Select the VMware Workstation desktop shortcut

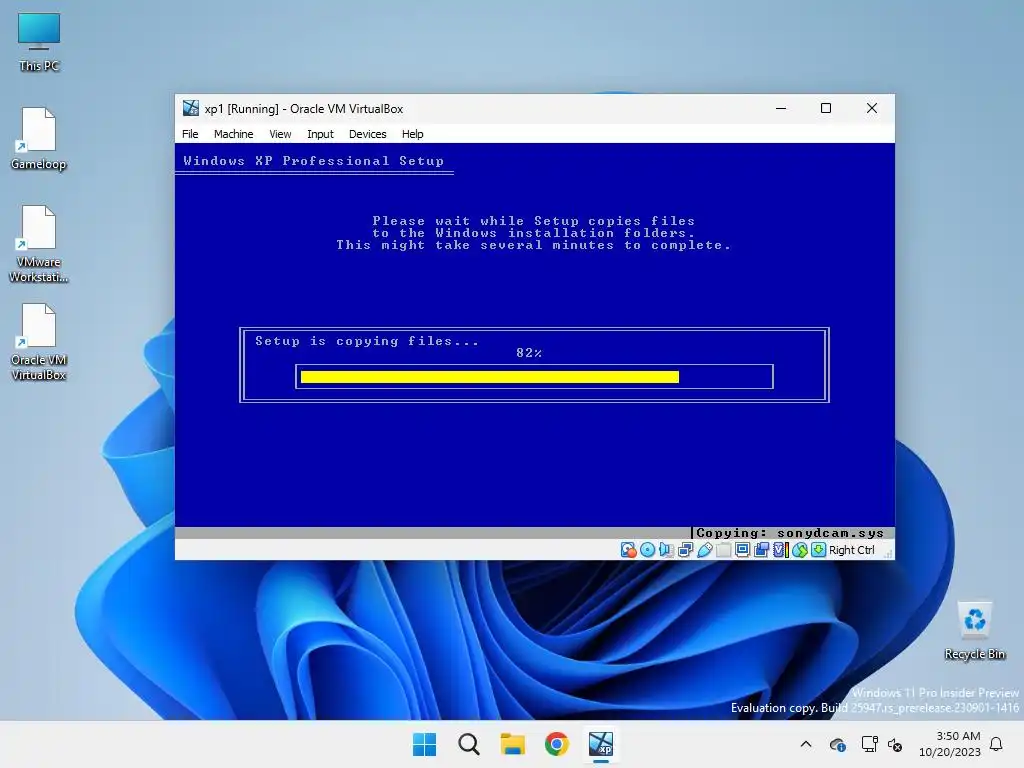pos(39,244)
